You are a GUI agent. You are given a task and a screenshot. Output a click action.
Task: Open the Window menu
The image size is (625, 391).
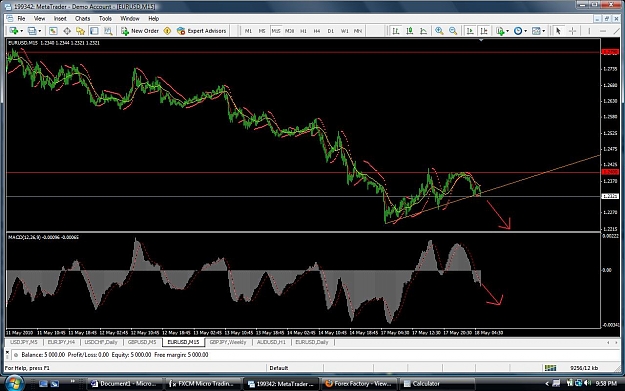tap(130, 18)
